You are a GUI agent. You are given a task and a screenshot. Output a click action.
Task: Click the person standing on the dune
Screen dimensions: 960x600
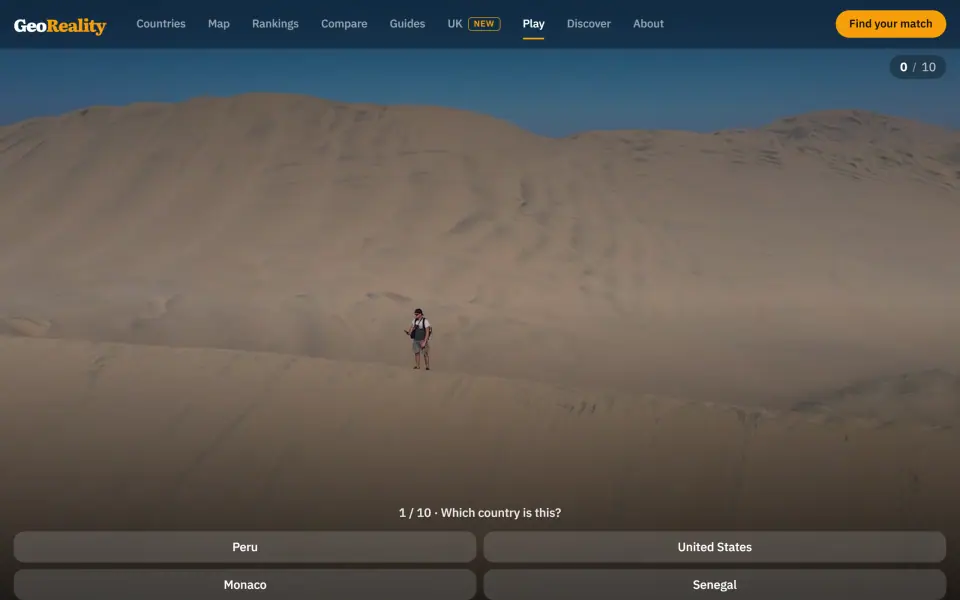pos(419,339)
